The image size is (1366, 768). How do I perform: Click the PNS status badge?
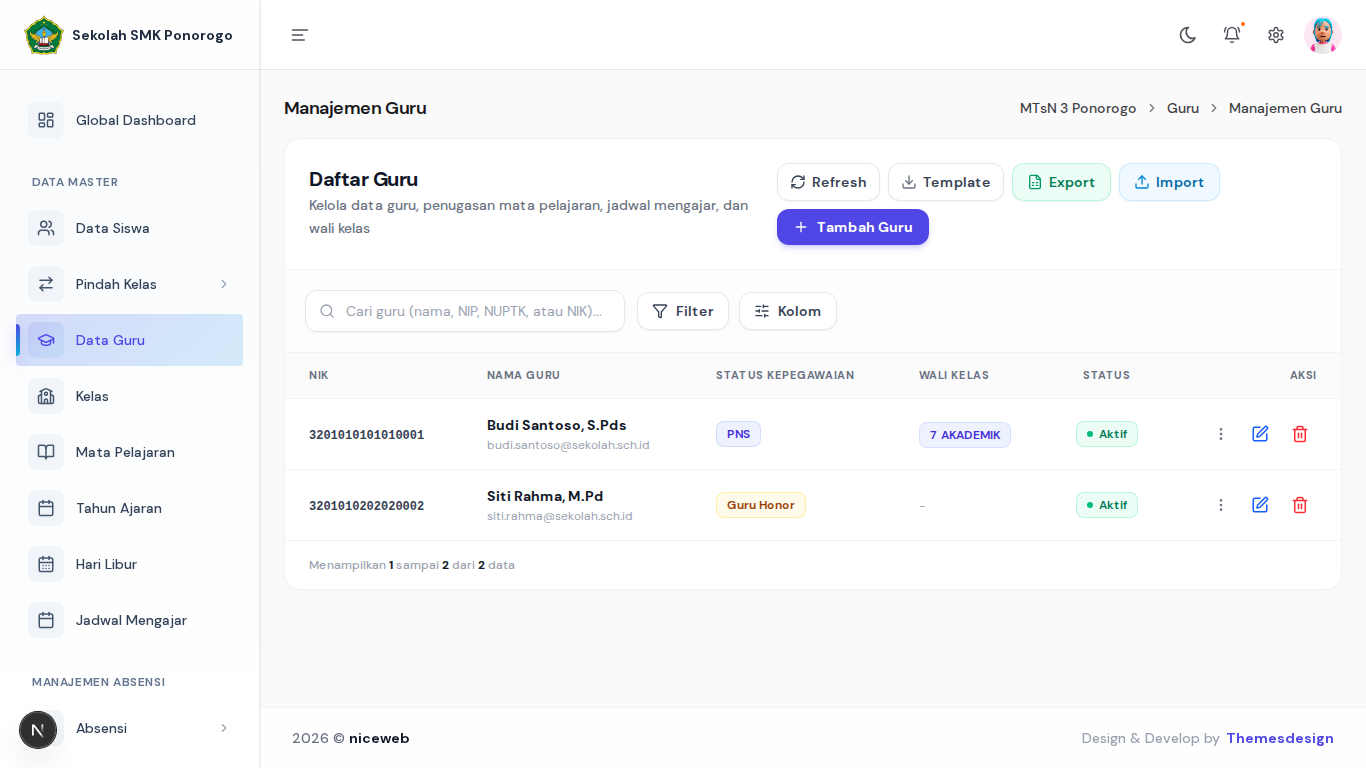[x=738, y=434]
